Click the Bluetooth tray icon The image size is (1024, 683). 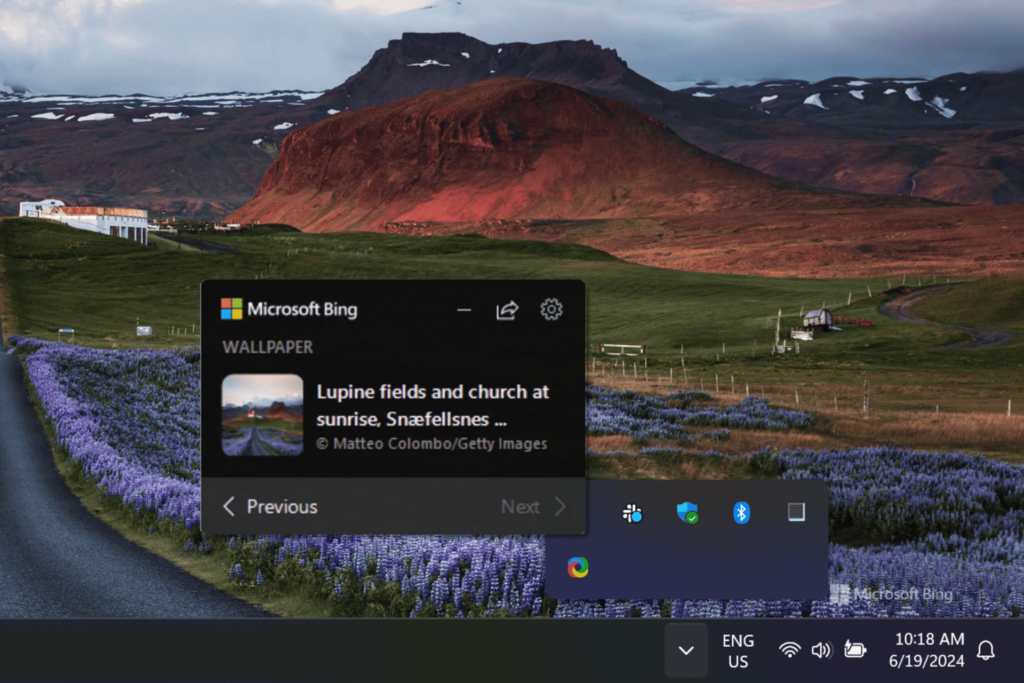coord(740,513)
